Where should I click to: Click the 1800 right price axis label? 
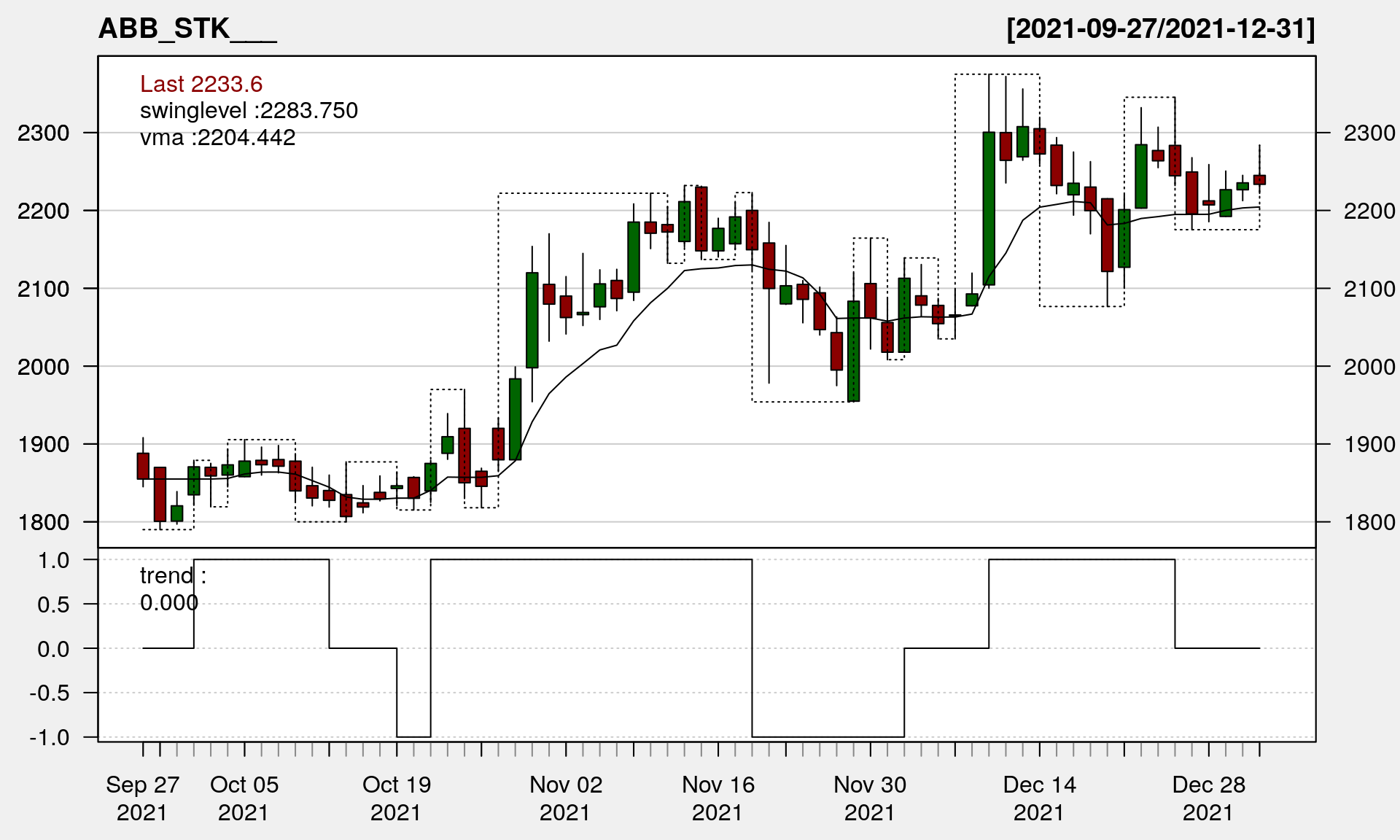pyautogui.click(x=1369, y=522)
